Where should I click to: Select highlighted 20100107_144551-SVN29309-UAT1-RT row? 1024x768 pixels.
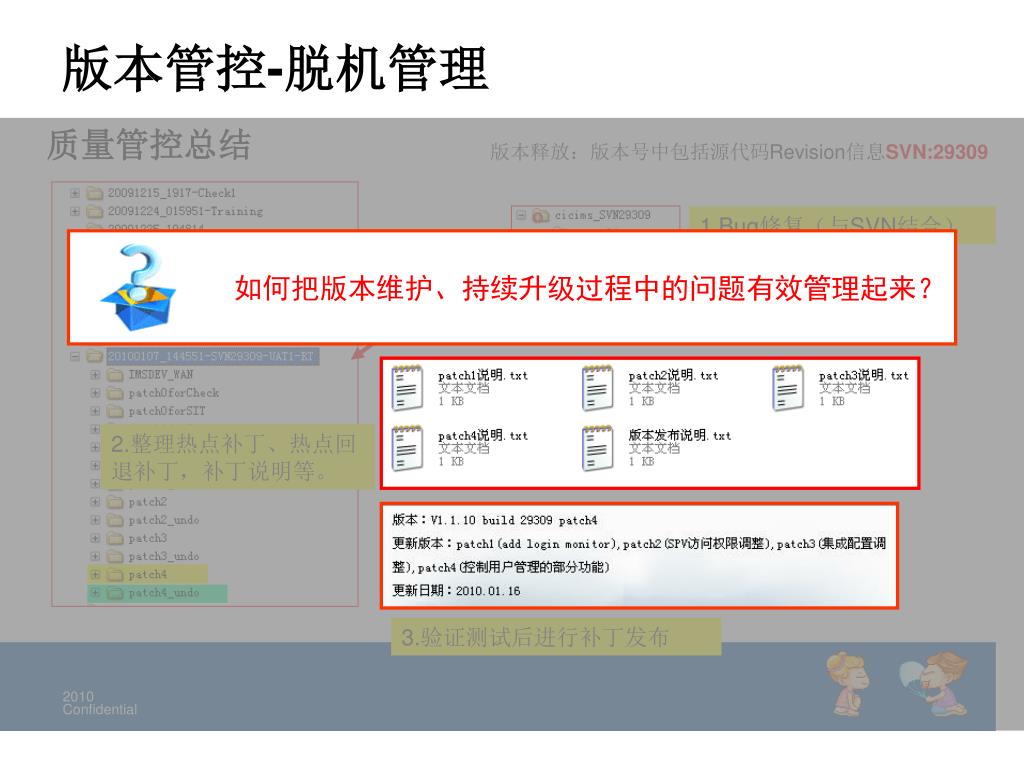click(x=211, y=356)
